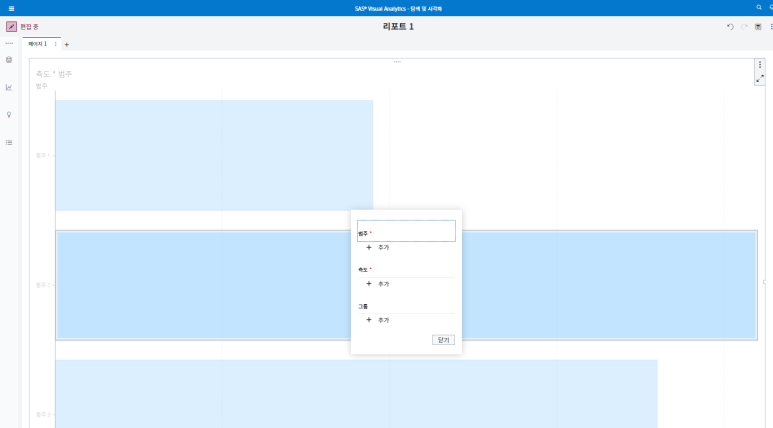Add a new page with the plus icon
Image resolution: width=773 pixels, height=428 pixels.
click(67, 44)
